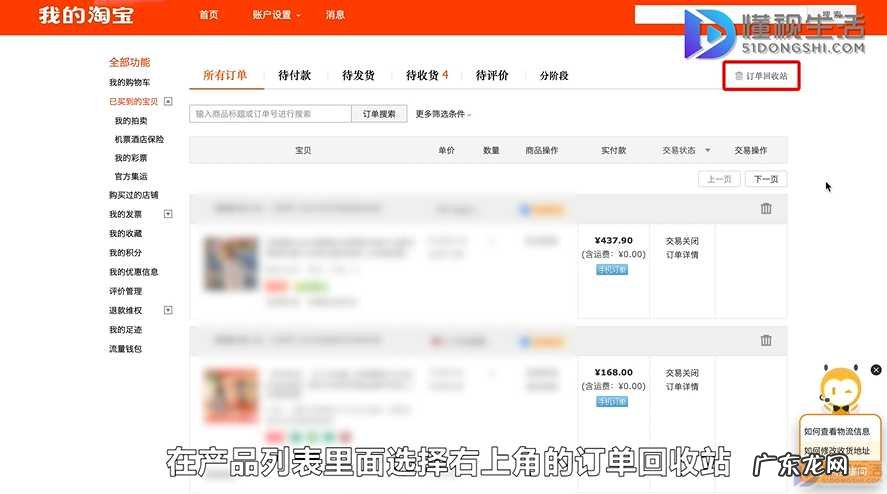Image resolution: width=887 pixels, height=494 pixels.
Task: Switch to 待评价 tab
Action: pyautogui.click(x=492, y=75)
